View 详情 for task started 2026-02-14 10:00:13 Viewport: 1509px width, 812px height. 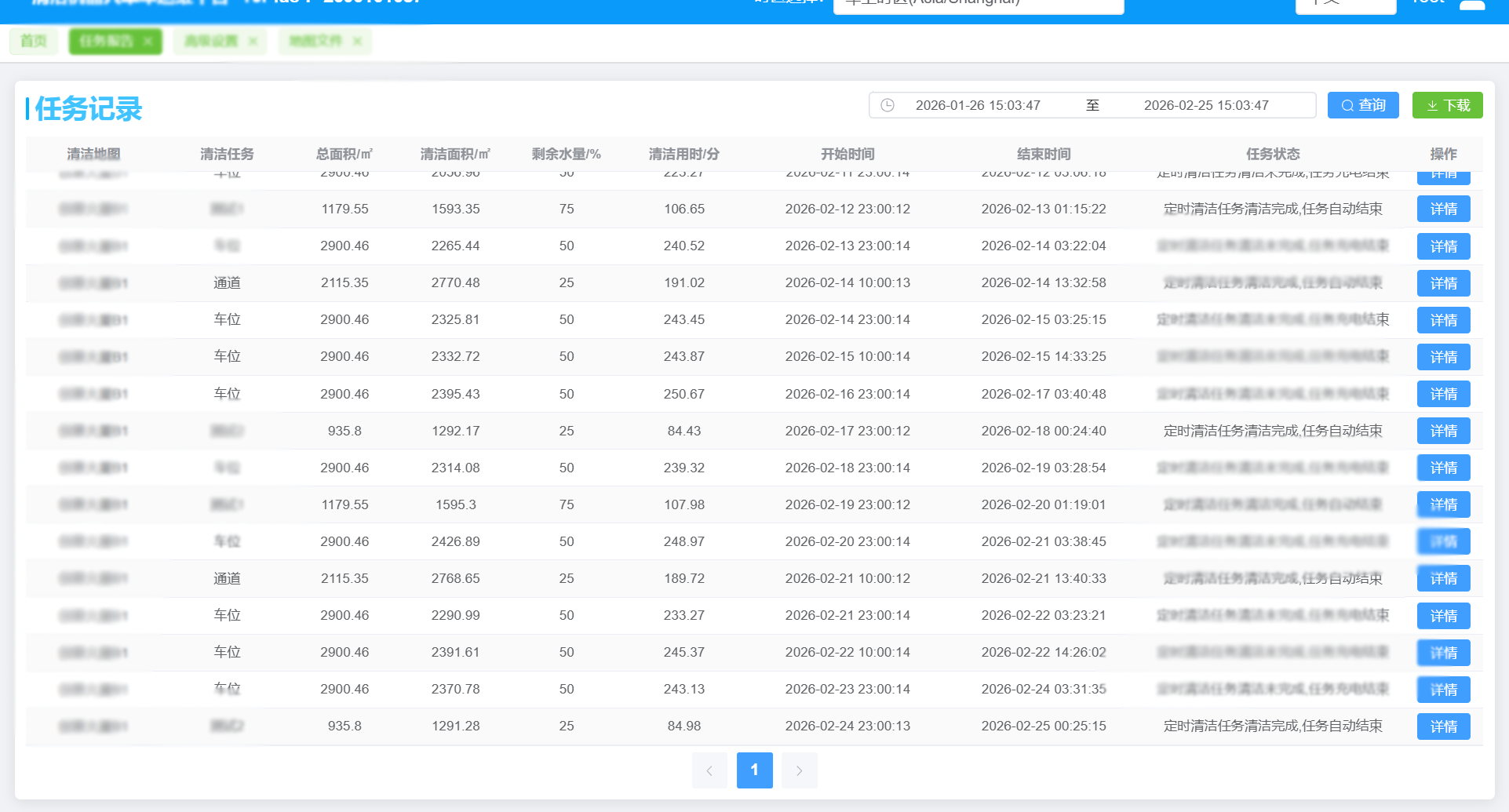pos(1443,283)
